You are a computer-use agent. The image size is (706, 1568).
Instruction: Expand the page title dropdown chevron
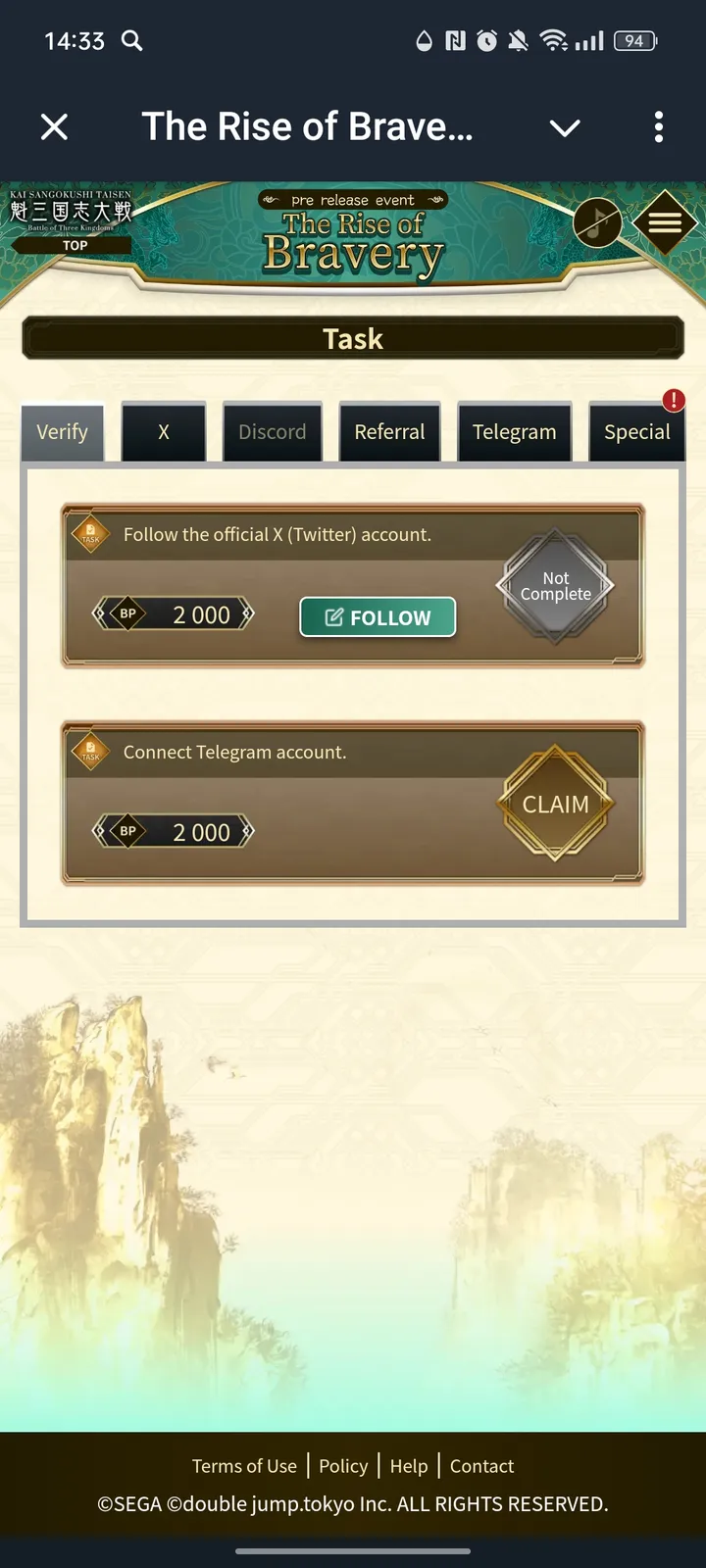point(565,127)
